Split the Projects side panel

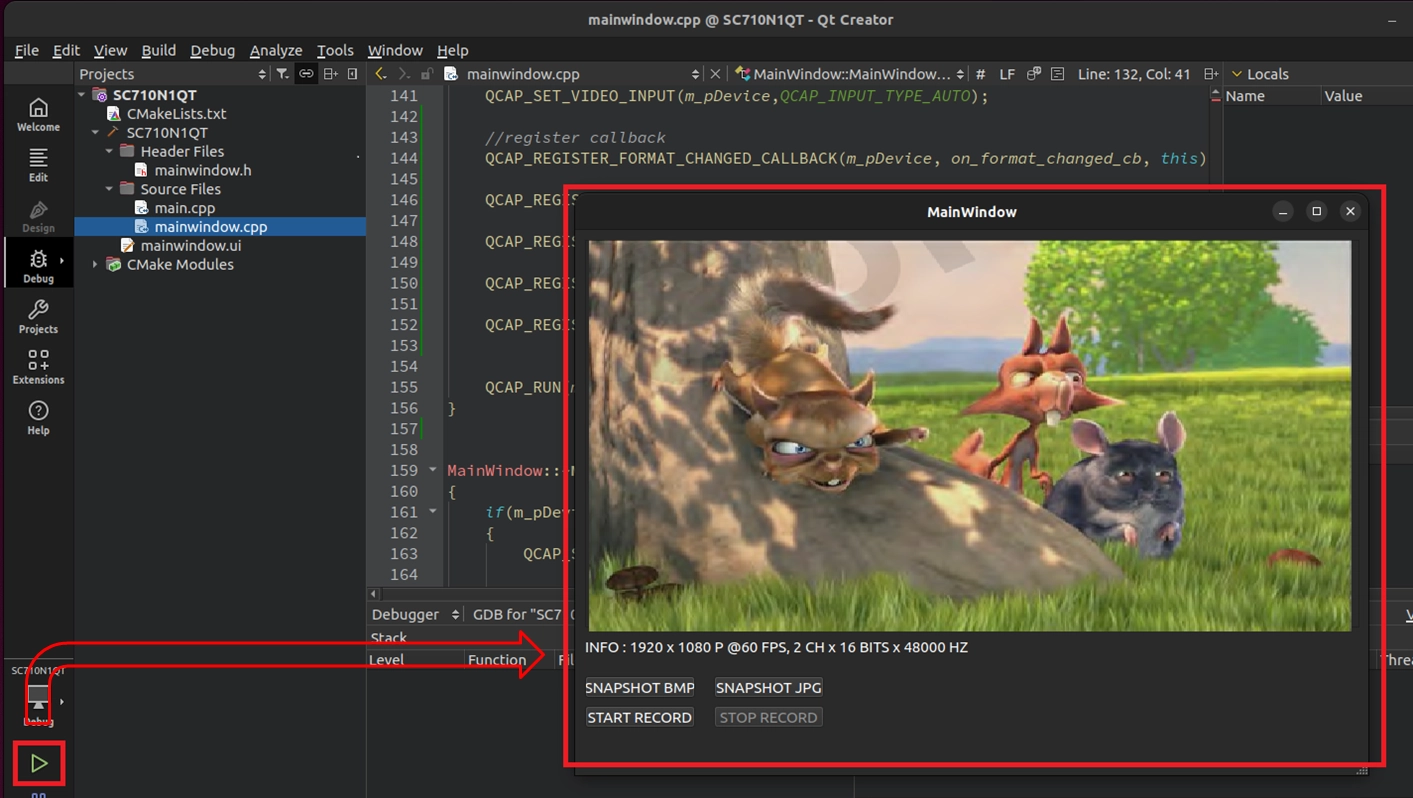330,74
